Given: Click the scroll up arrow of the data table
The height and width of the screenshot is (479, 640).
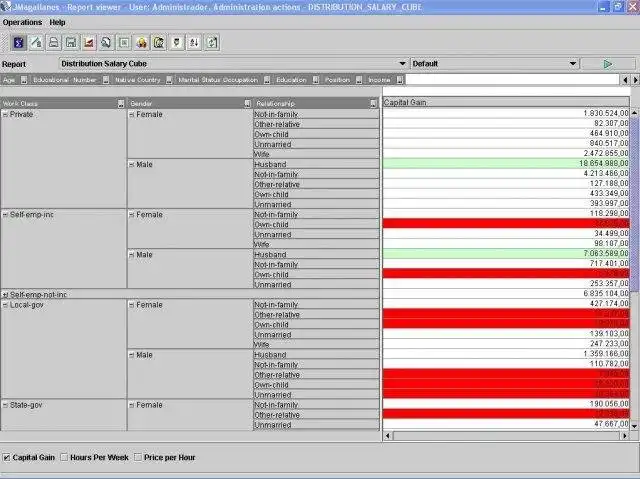Looking at the screenshot, I should [x=634, y=113].
